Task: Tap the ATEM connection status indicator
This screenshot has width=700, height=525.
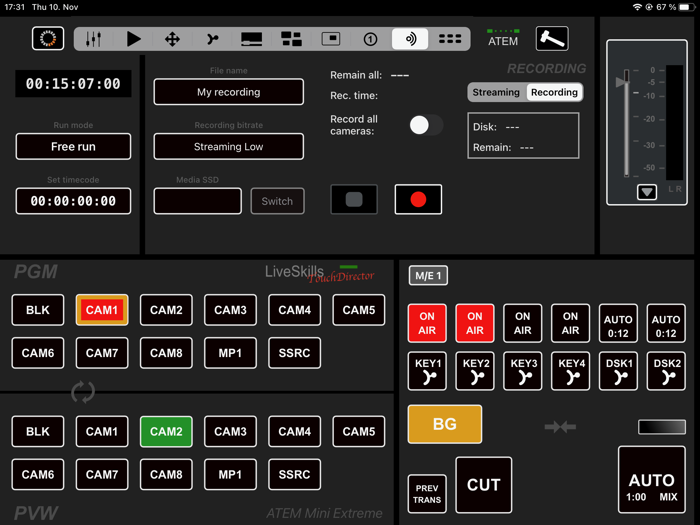Action: (x=503, y=38)
